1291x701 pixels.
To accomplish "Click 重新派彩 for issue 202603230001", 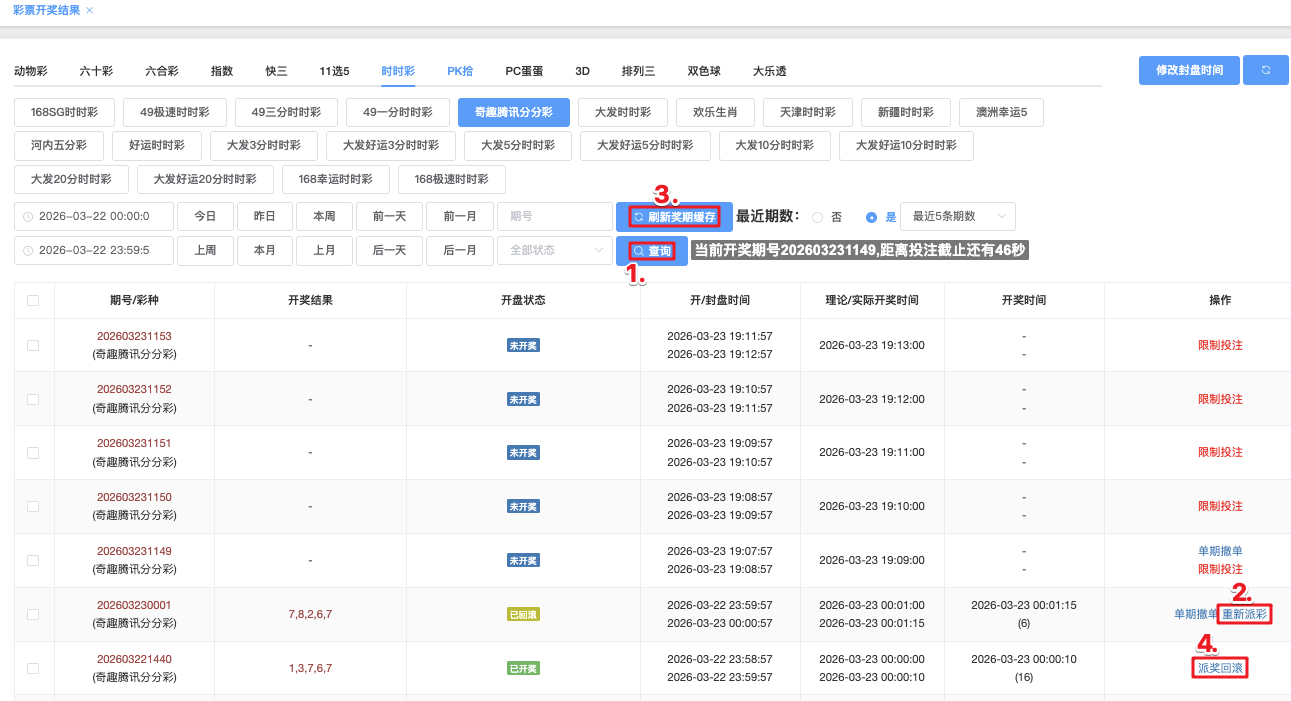I will pyautogui.click(x=1246, y=614).
